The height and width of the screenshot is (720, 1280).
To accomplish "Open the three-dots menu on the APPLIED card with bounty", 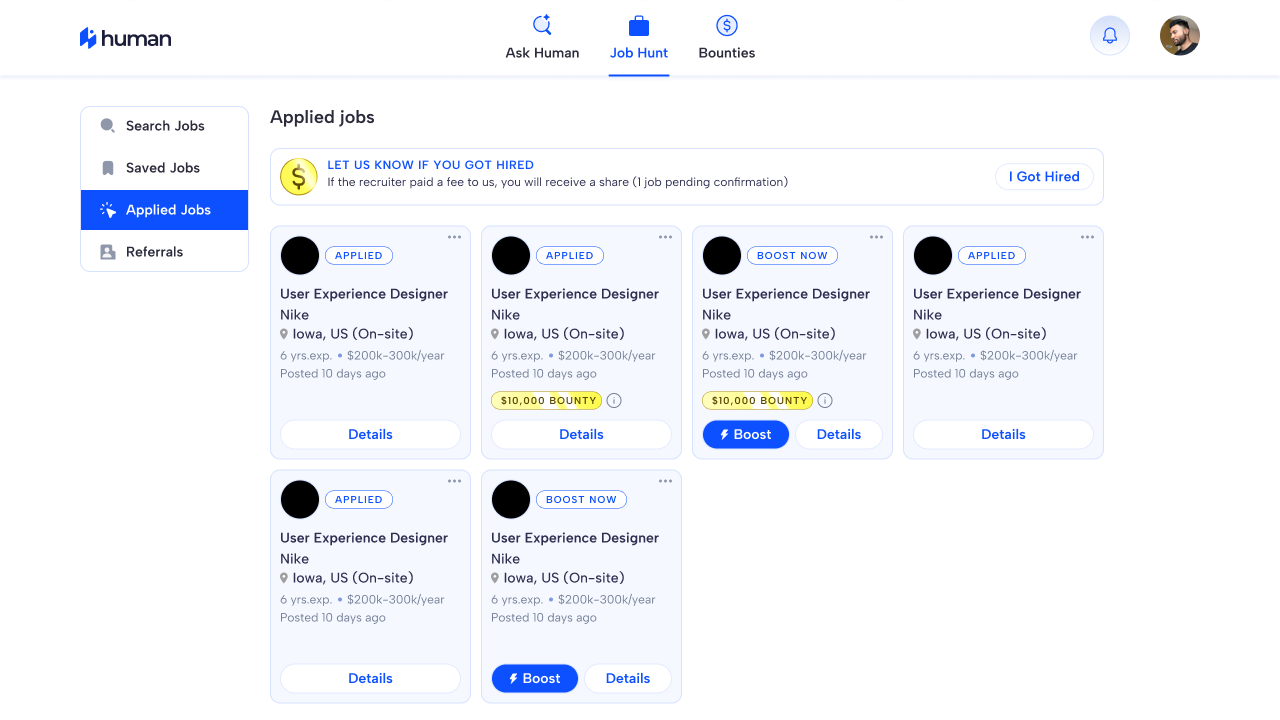I will pyautogui.click(x=665, y=237).
